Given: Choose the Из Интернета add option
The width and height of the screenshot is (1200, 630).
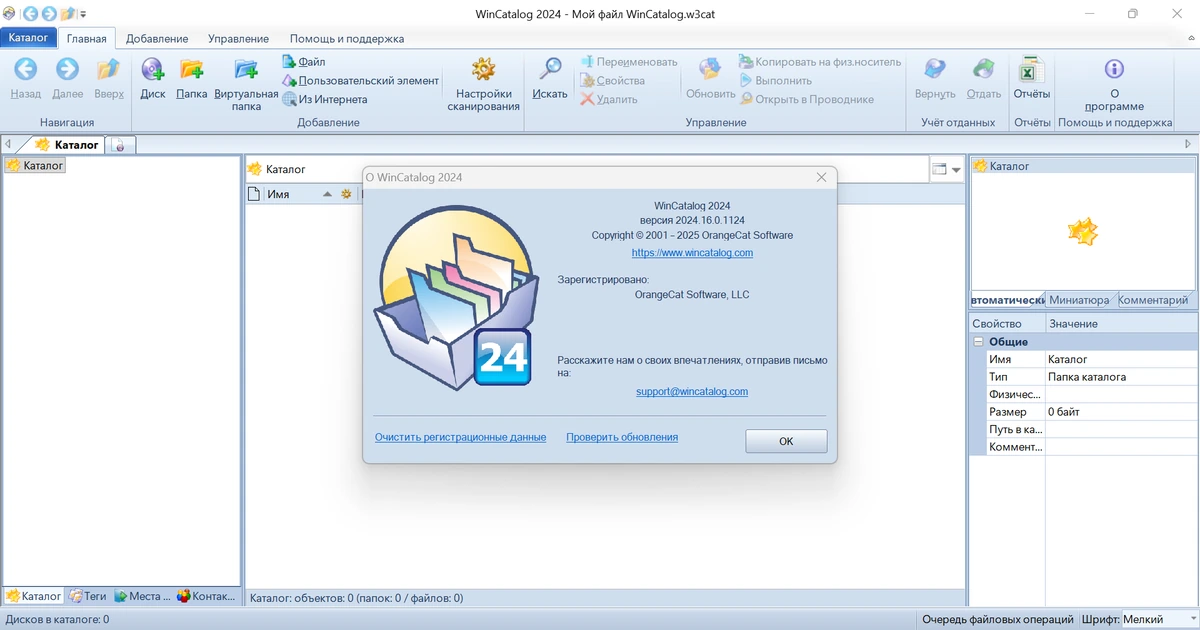Looking at the screenshot, I should click(x=325, y=99).
